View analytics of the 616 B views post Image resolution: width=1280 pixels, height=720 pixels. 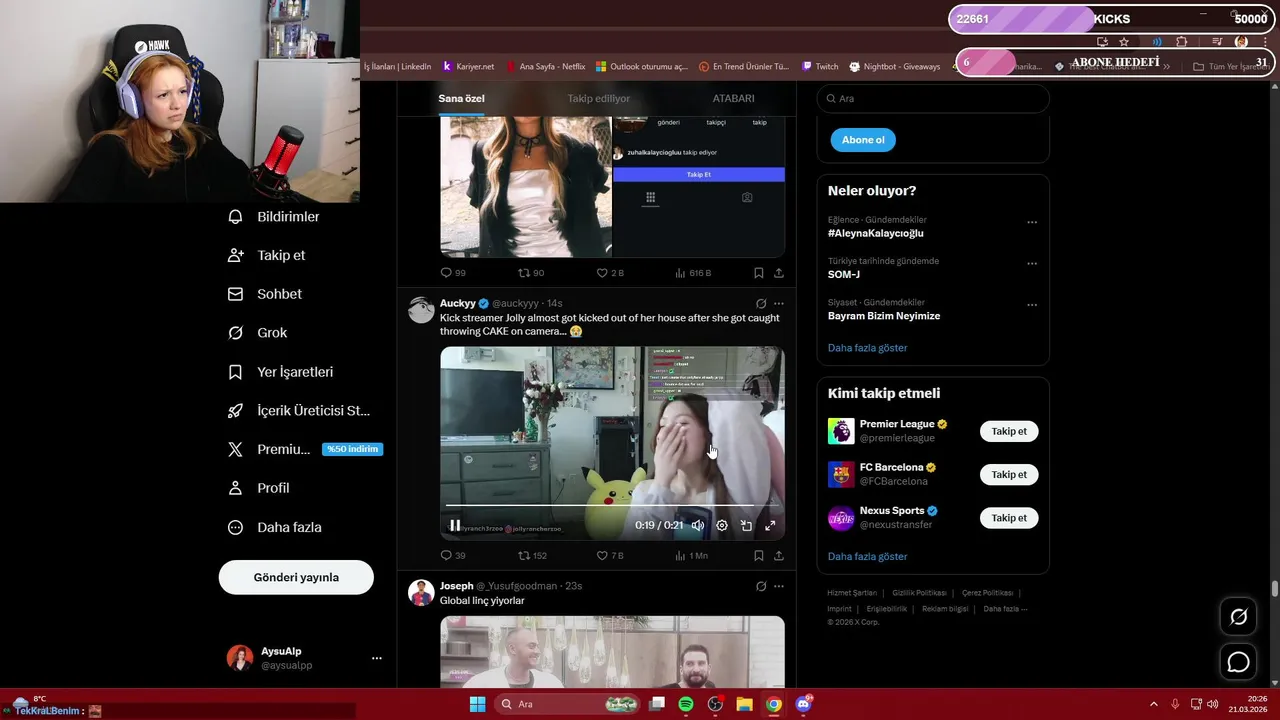point(693,272)
